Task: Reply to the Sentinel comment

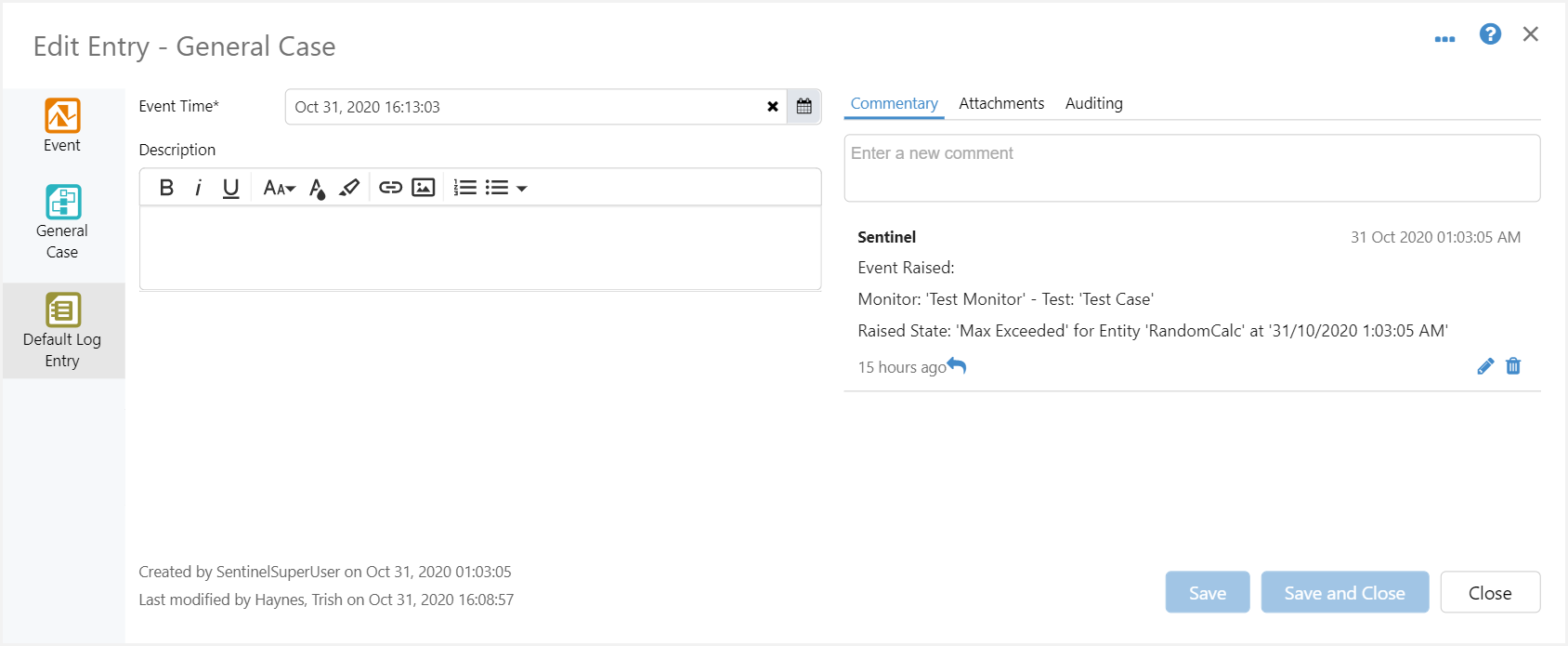Action: click(x=958, y=366)
